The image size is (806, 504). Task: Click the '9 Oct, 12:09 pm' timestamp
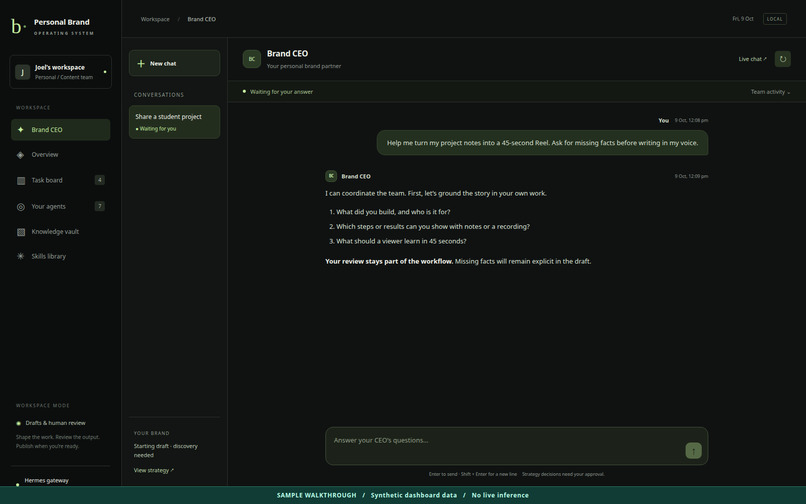click(691, 176)
